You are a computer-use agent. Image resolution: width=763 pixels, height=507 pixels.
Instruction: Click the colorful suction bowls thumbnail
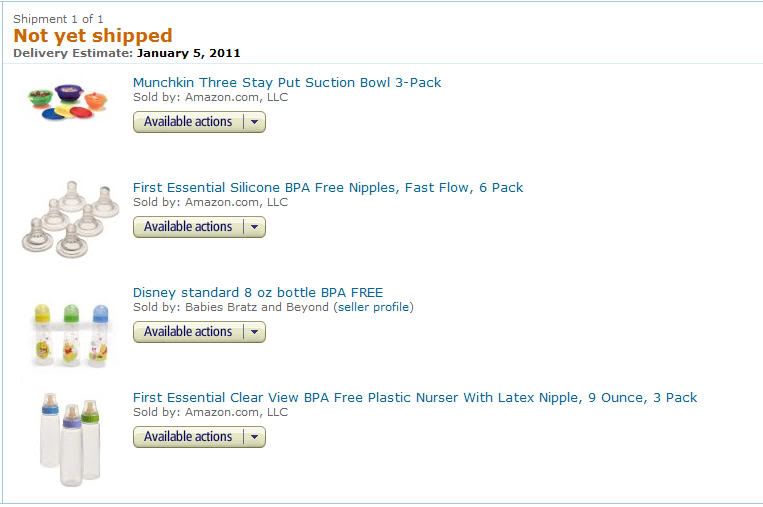(68, 102)
